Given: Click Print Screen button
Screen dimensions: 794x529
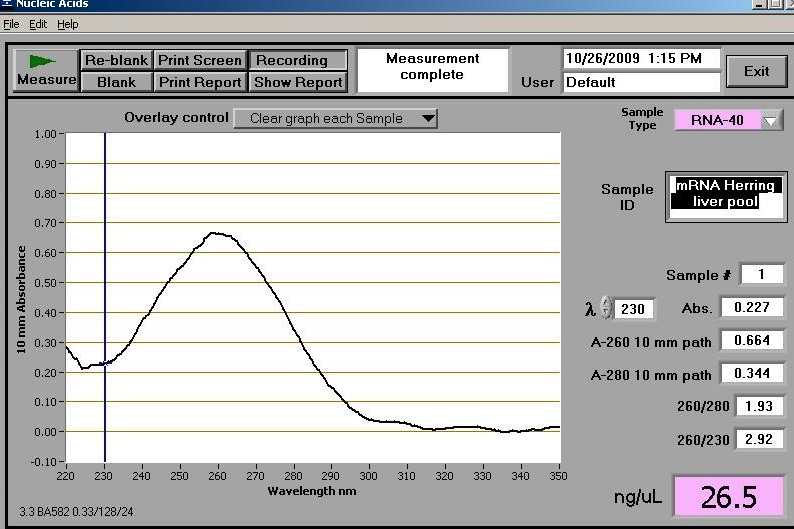Looking at the screenshot, I should 200,60.
